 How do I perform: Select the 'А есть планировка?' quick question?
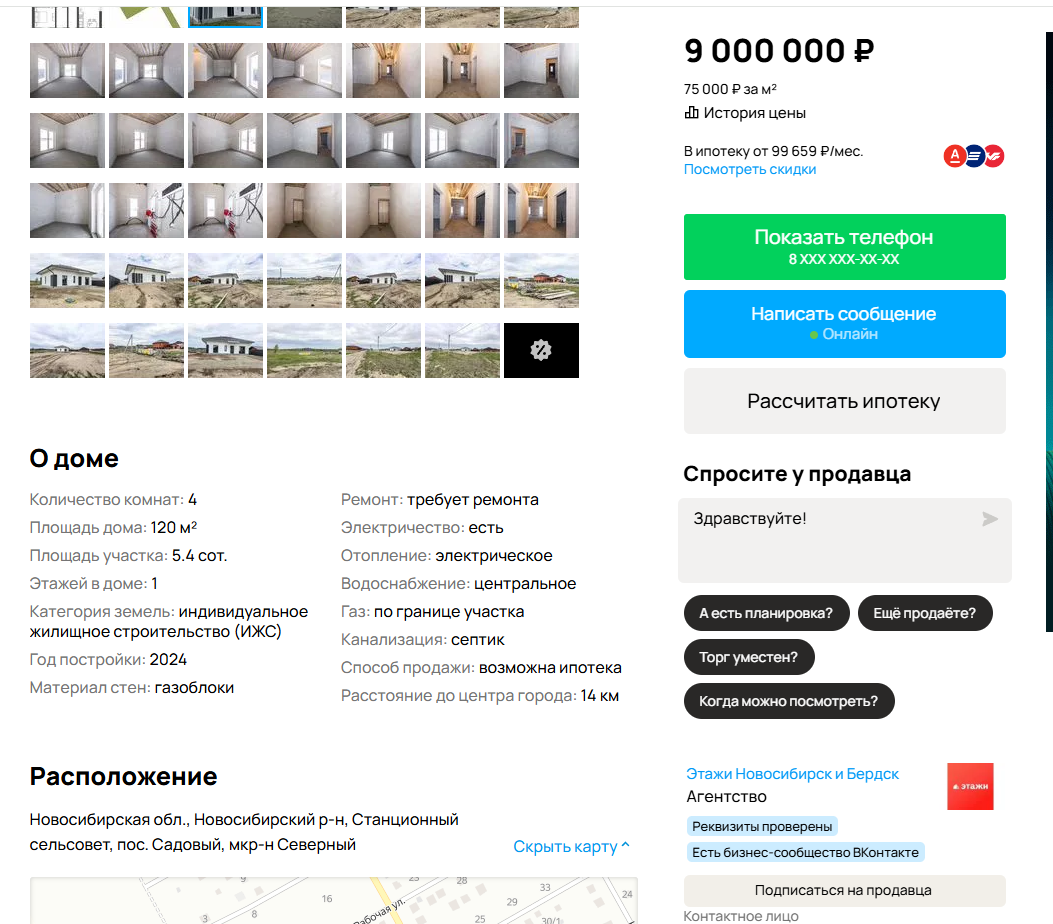[766, 613]
